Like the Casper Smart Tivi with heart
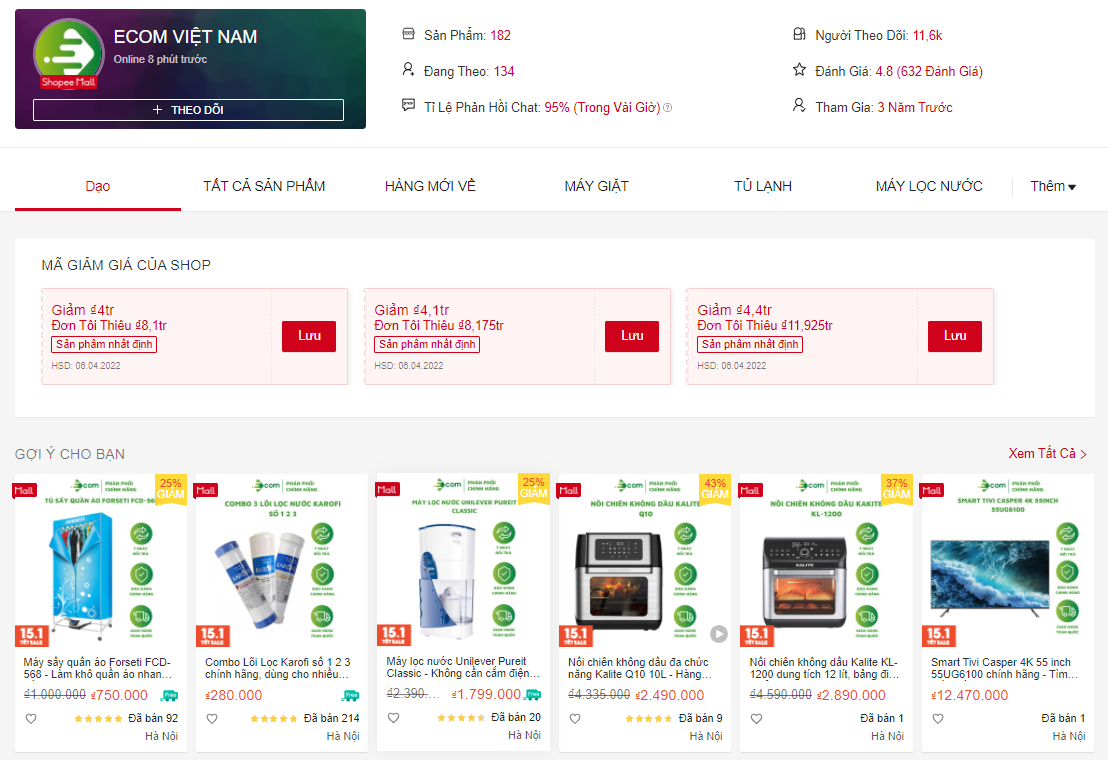1108x760 pixels. pos(938,719)
